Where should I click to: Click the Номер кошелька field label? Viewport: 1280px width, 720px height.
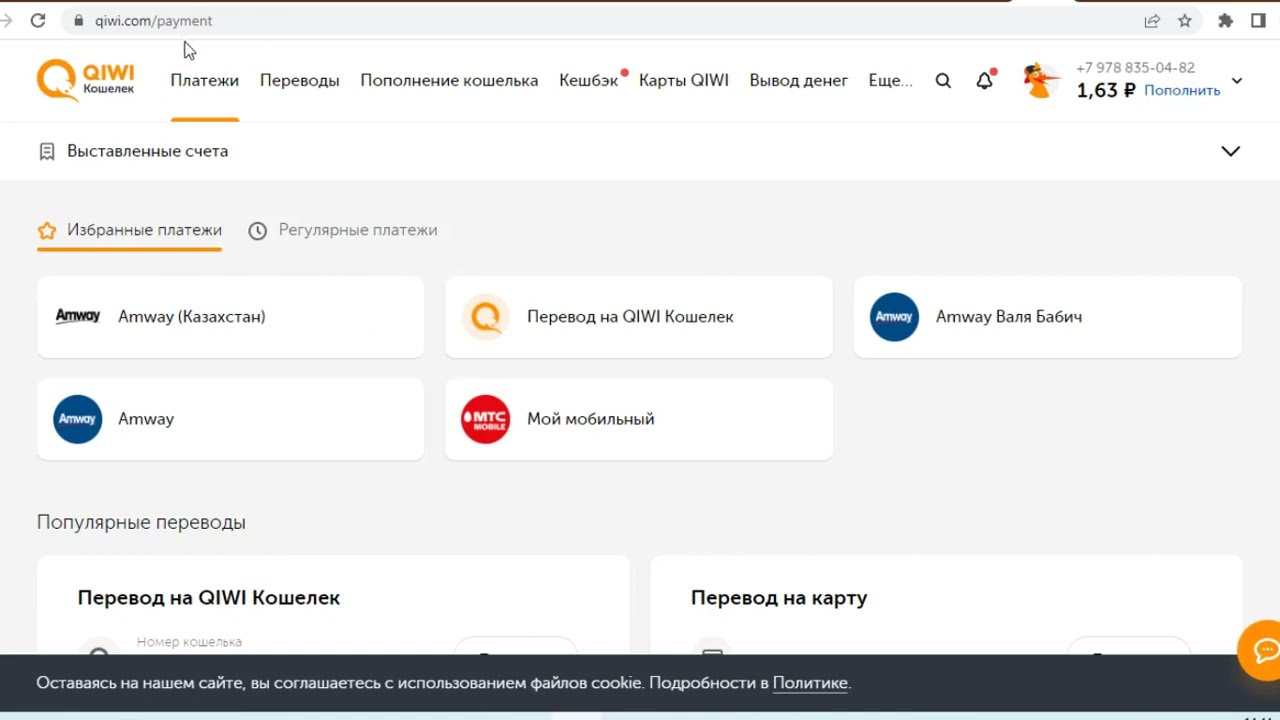(x=189, y=642)
